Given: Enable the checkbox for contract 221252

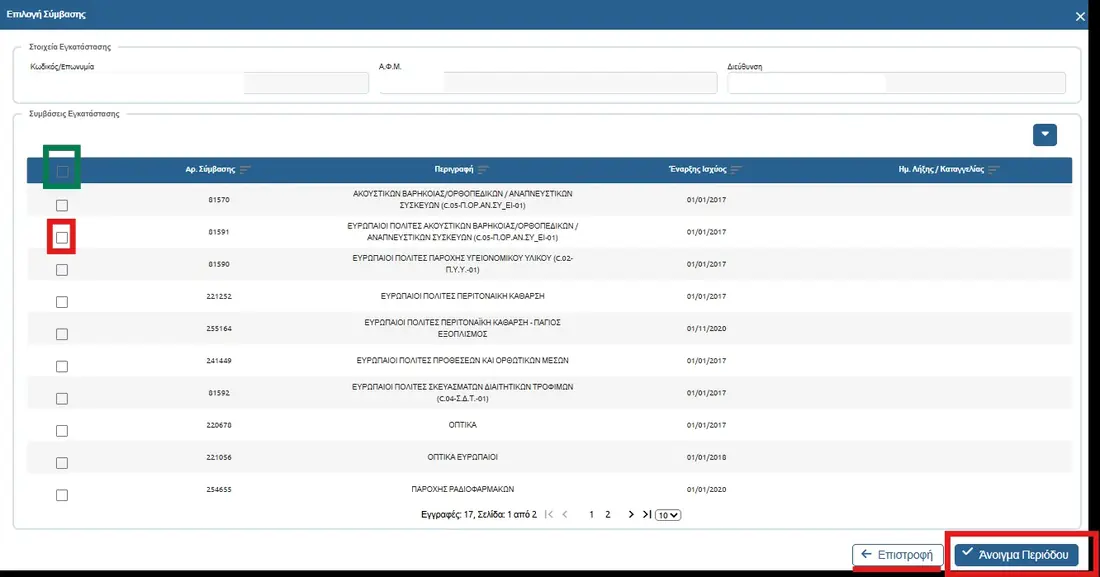Looking at the screenshot, I should pyautogui.click(x=62, y=302).
